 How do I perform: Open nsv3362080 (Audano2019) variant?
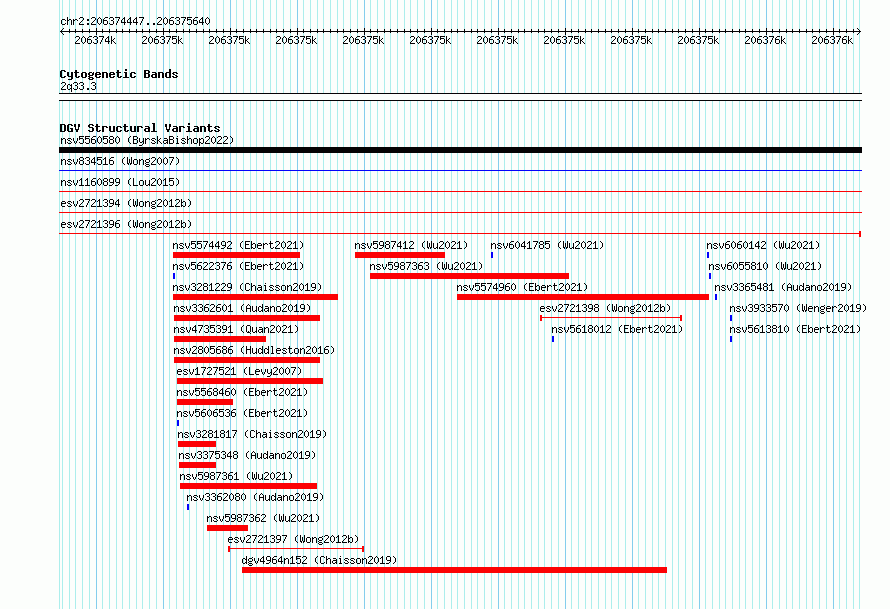tap(255, 497)
